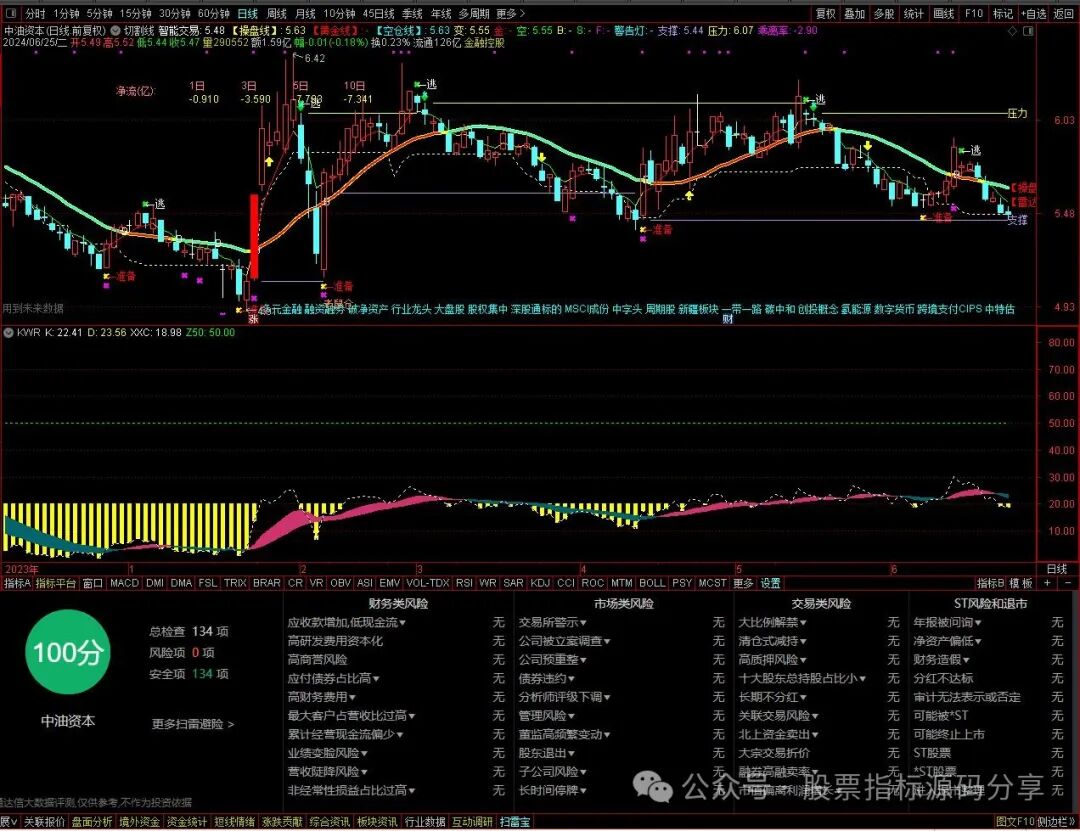The width and height of the screenshot is (1080, 831).
Task: Select the BRAR indicator tab
Action: [x=267, y=583]
